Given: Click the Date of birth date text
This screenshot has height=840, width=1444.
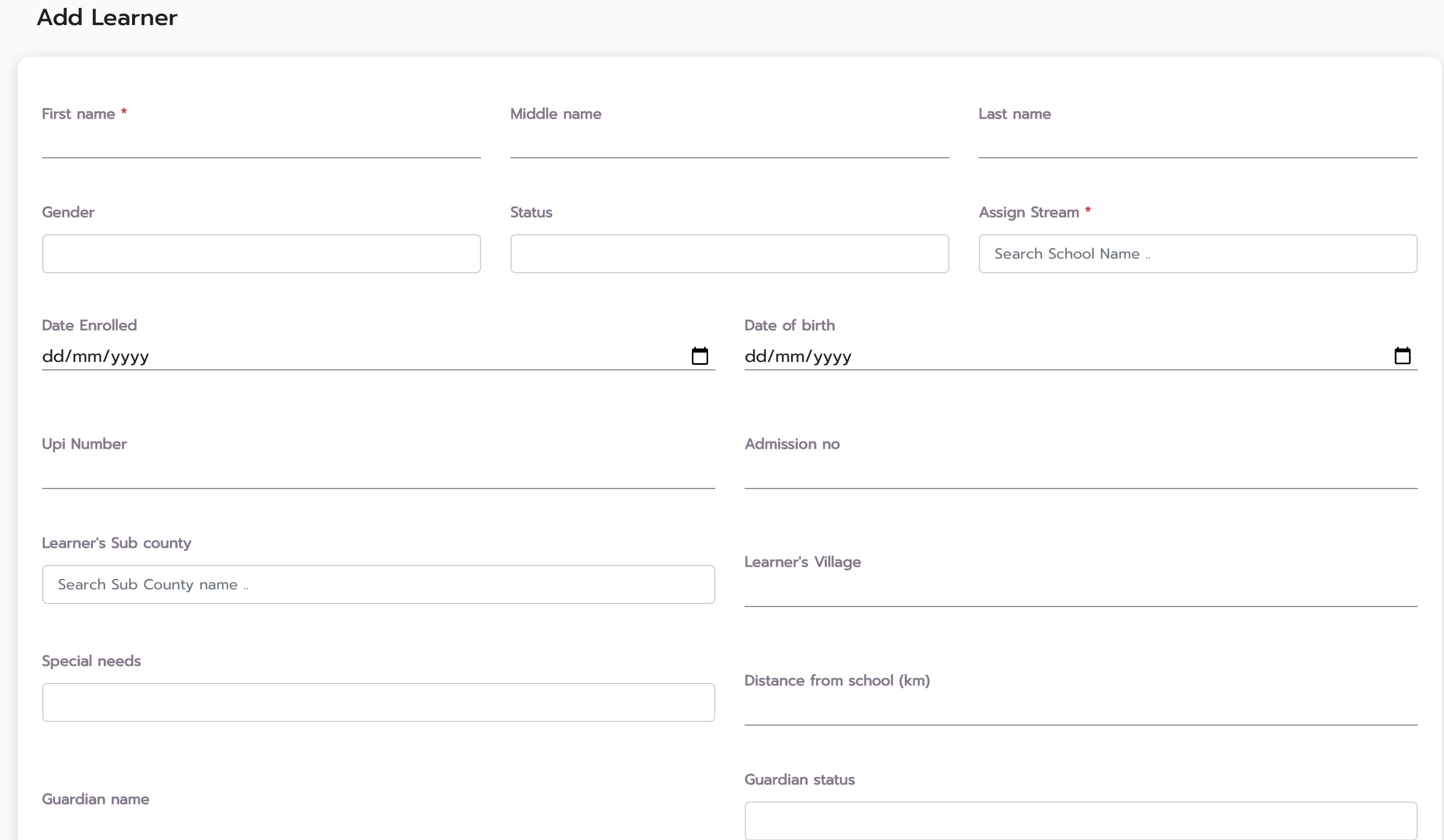Looking at the screenshot, I should tap(798, 356).
